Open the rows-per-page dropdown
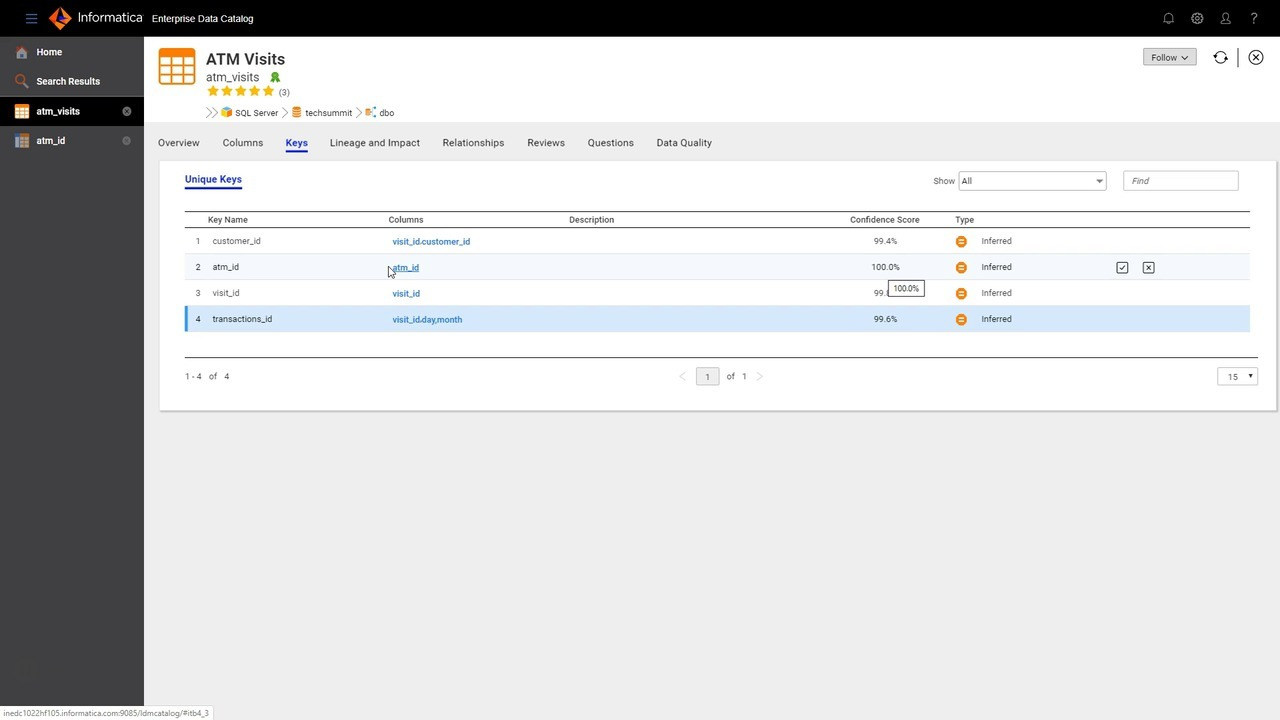The height and width of the screenshot is (720, 1280). [1238, 377]
